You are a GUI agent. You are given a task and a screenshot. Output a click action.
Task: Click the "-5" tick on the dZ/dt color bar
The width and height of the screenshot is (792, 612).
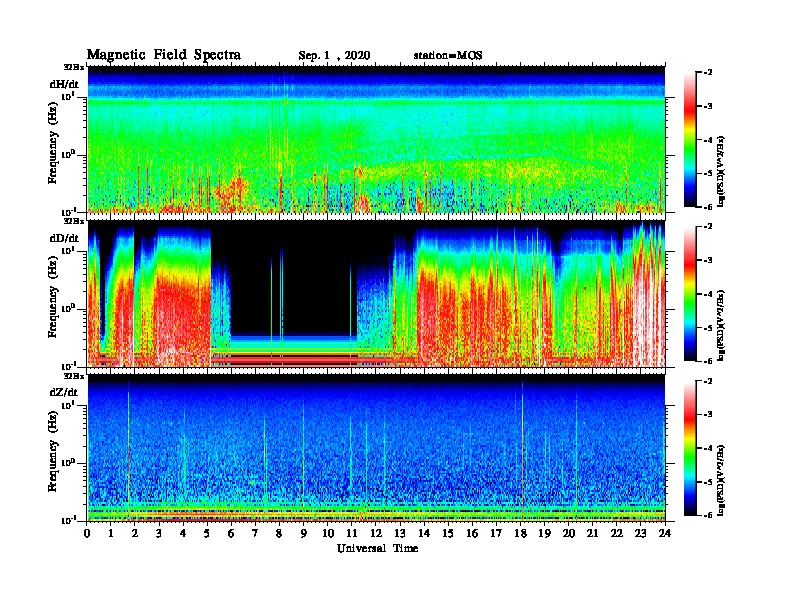point(708,482)
